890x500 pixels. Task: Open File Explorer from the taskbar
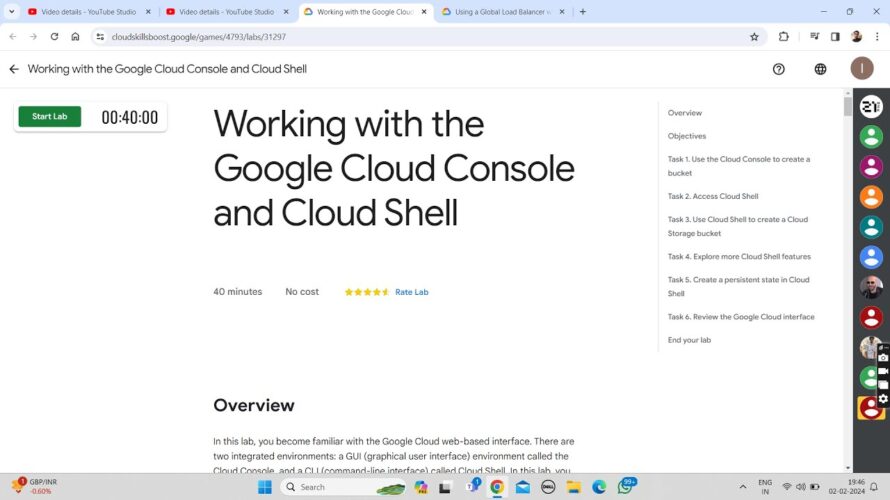573,487
